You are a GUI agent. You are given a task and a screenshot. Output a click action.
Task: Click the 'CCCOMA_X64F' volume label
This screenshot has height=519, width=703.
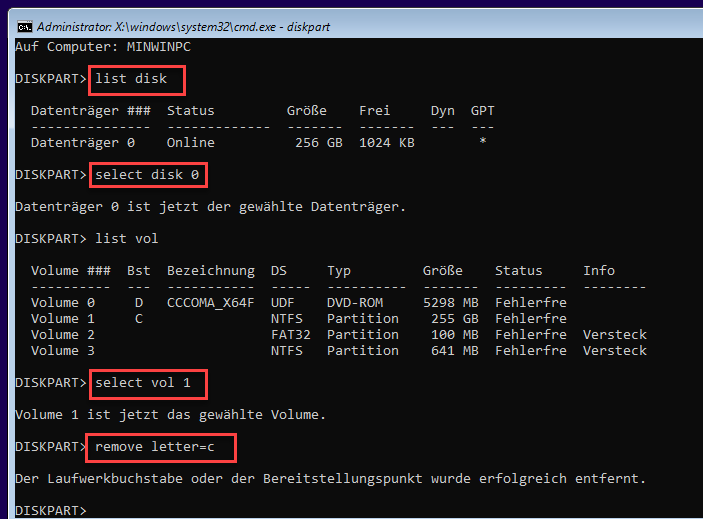(x=211, y=303)
